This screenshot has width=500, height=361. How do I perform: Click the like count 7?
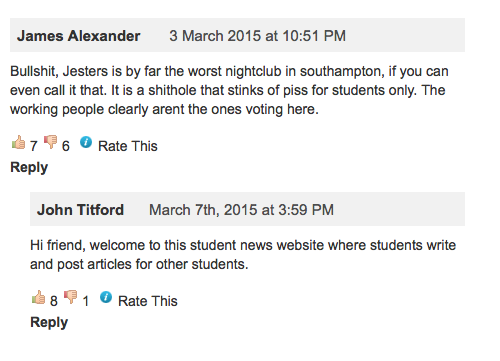[x=34, y=146]
